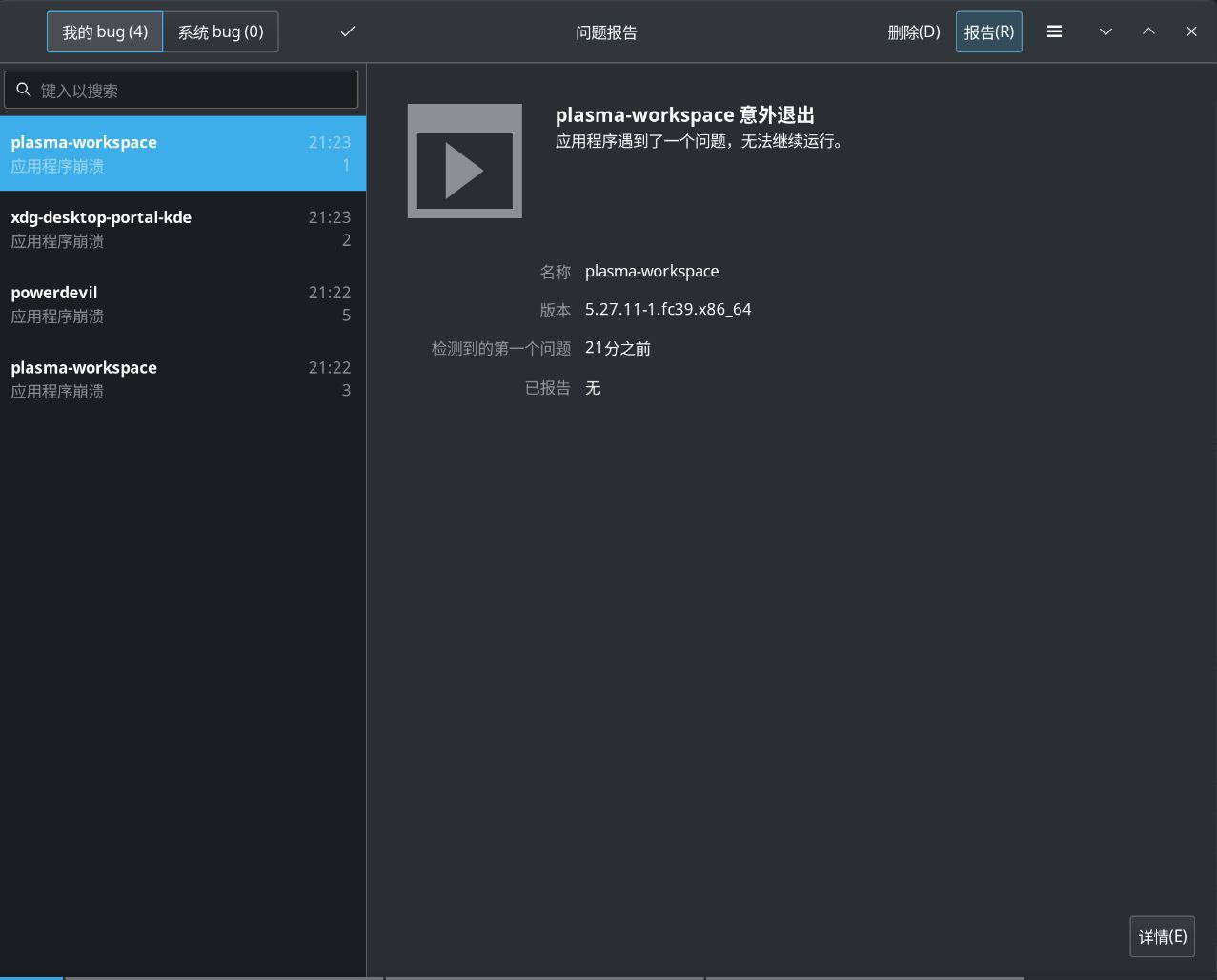Click the version 5.27.11-1.fc39.x86_64 text
Screen dimensions: 1217x980
pyautogui.click(x=668, y=309)
